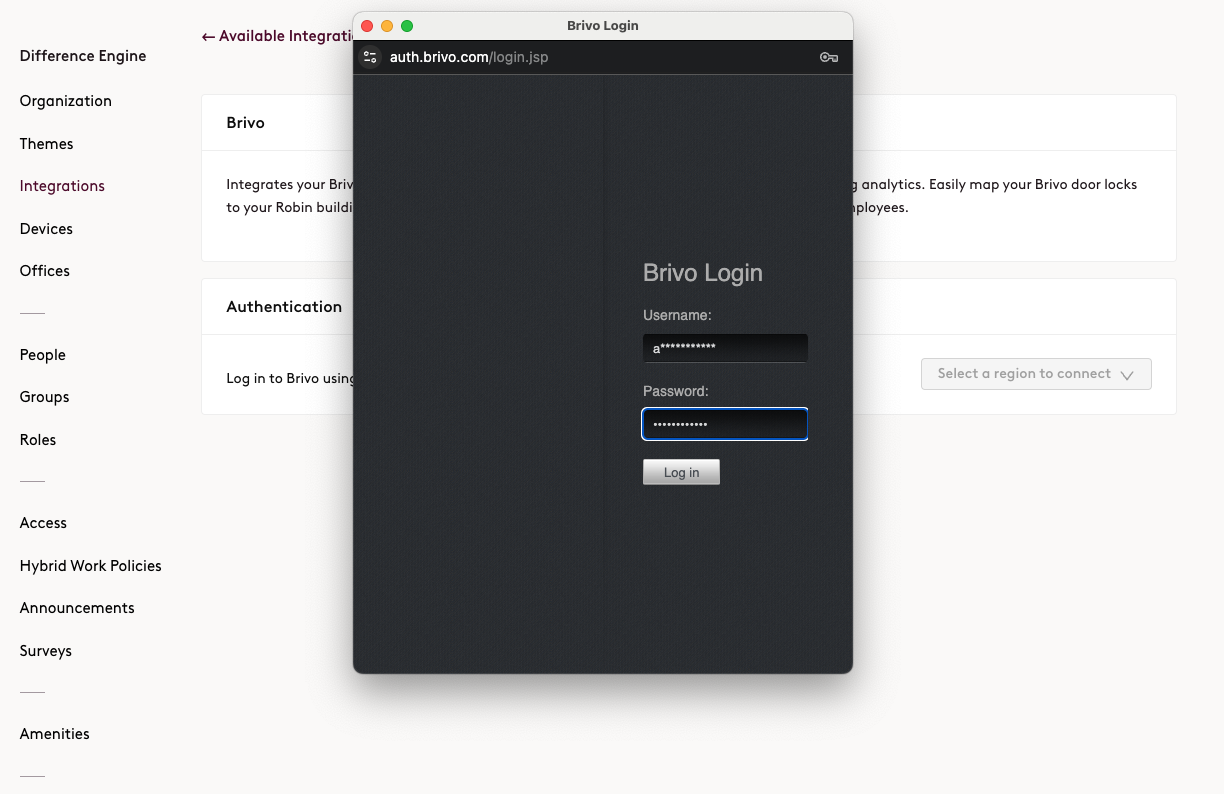Click the Log in button
This screenshot has width=1224, height=794.
pyautogui.click(x=681, y=472)
